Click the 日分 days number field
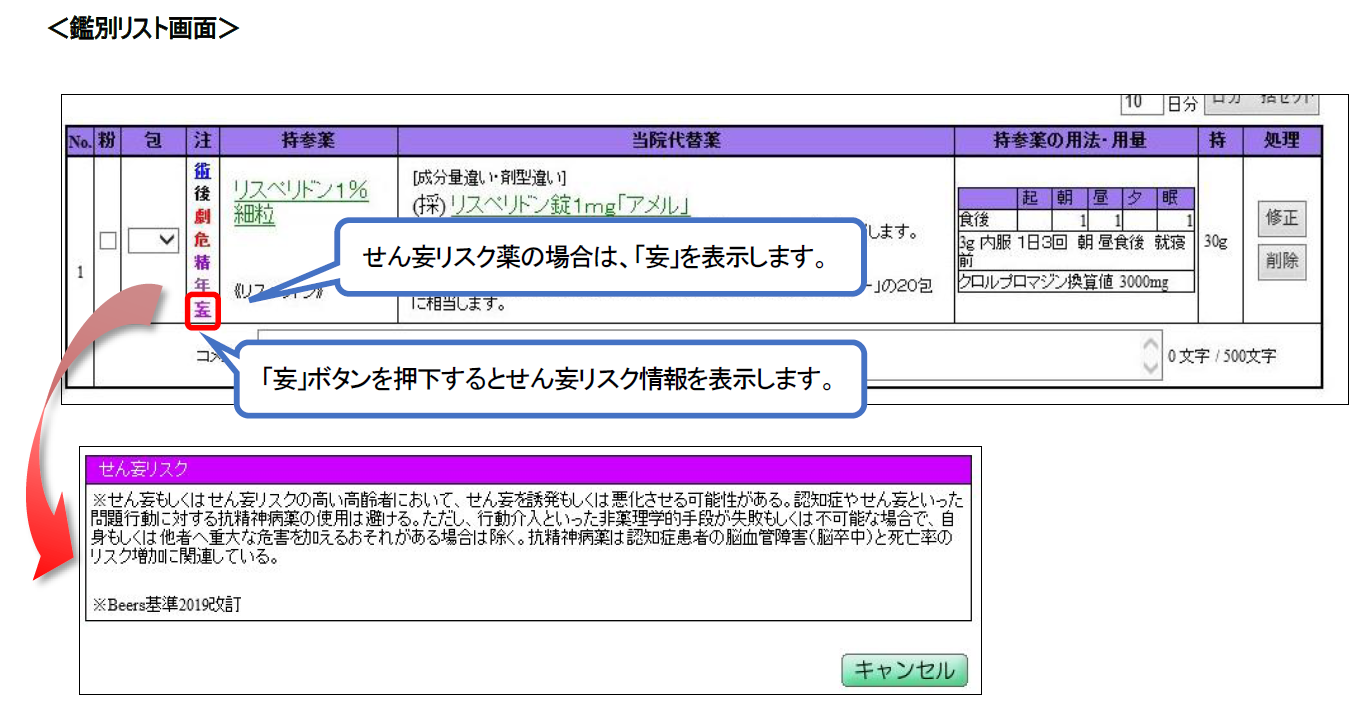The width and height of the screenshot is (1361, 720). click(x=1142, y=103)
